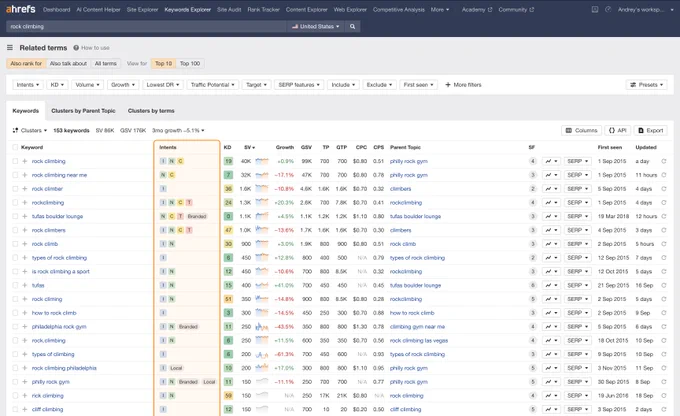This screenshot has height=416, width=680.
Task: Expand the Traffic Potential filter
Action: [212, 85]
